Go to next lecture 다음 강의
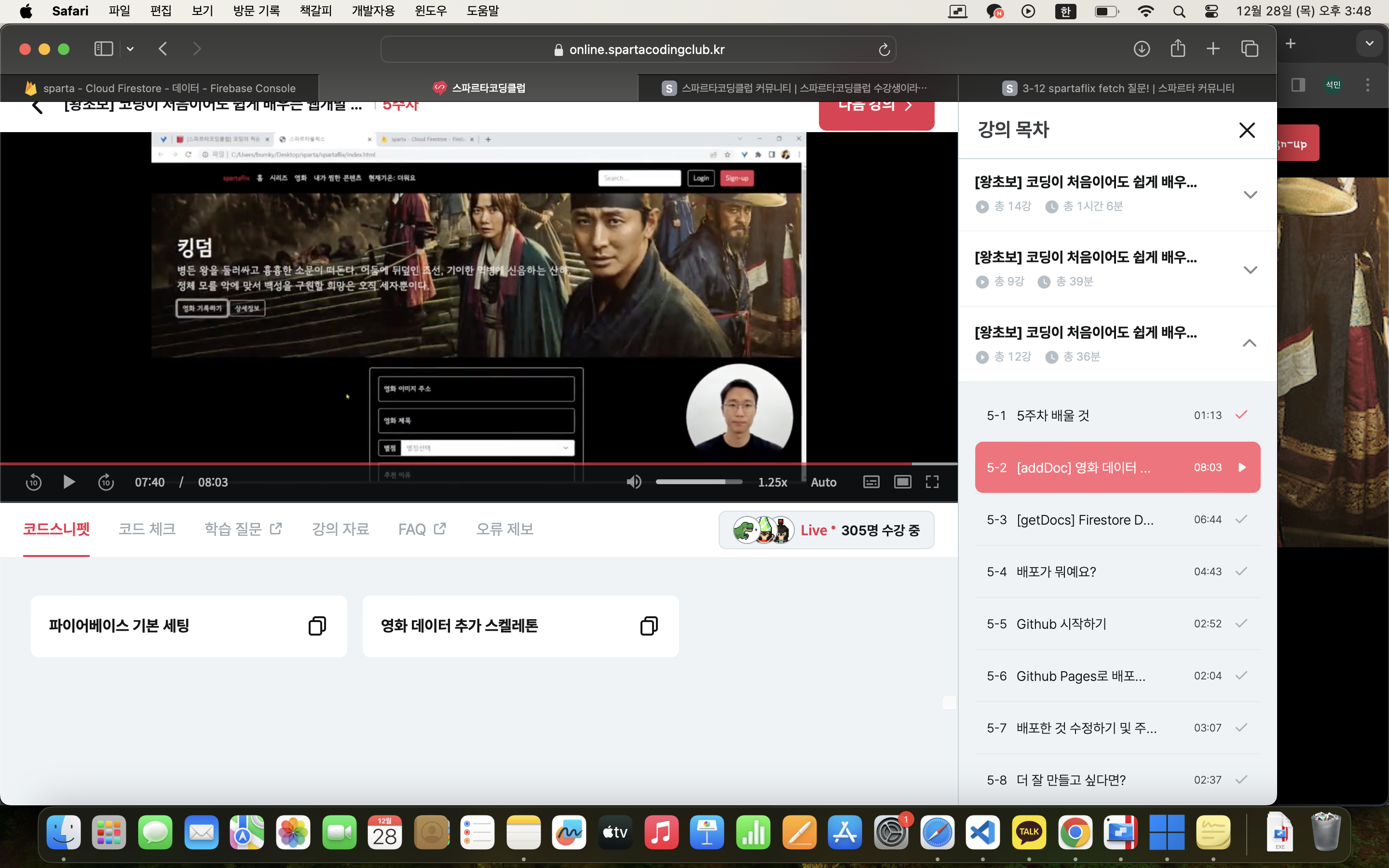This screenshot has width=1389, height=868. 876,115
